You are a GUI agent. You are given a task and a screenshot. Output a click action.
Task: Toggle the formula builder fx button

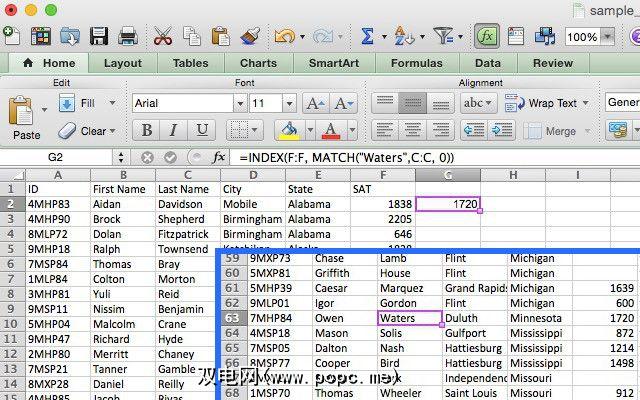click(x=487, y=36)
